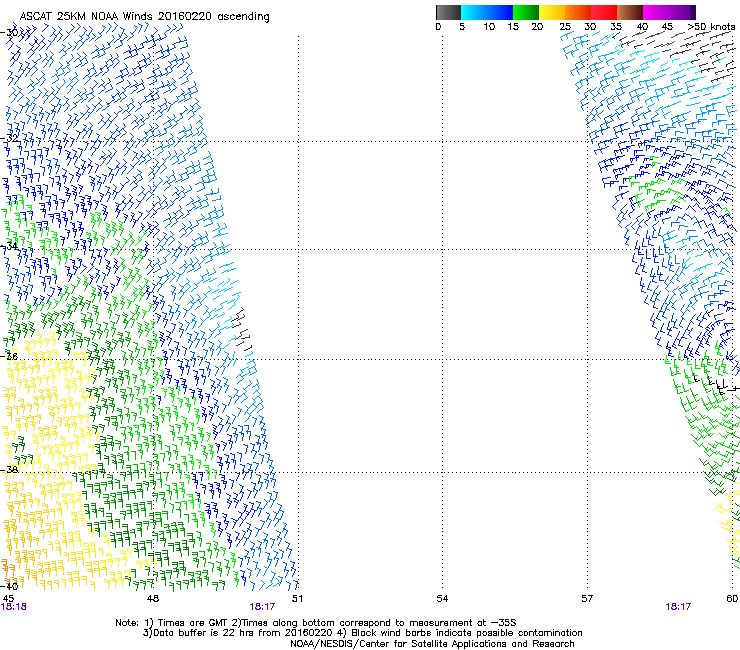740x650 pixels.
Task: Click the '20' color scale label
Action: [537, 26]
